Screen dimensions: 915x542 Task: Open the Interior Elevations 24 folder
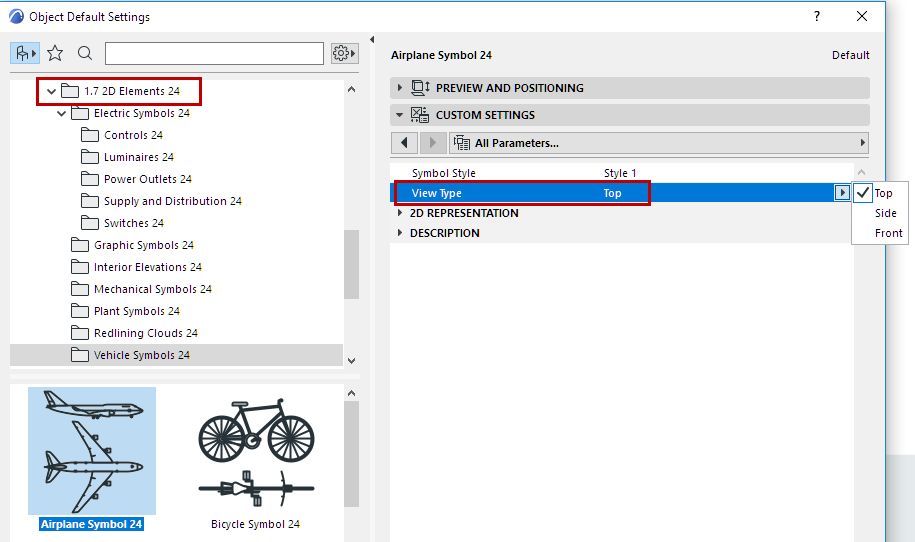click(137, 267)
